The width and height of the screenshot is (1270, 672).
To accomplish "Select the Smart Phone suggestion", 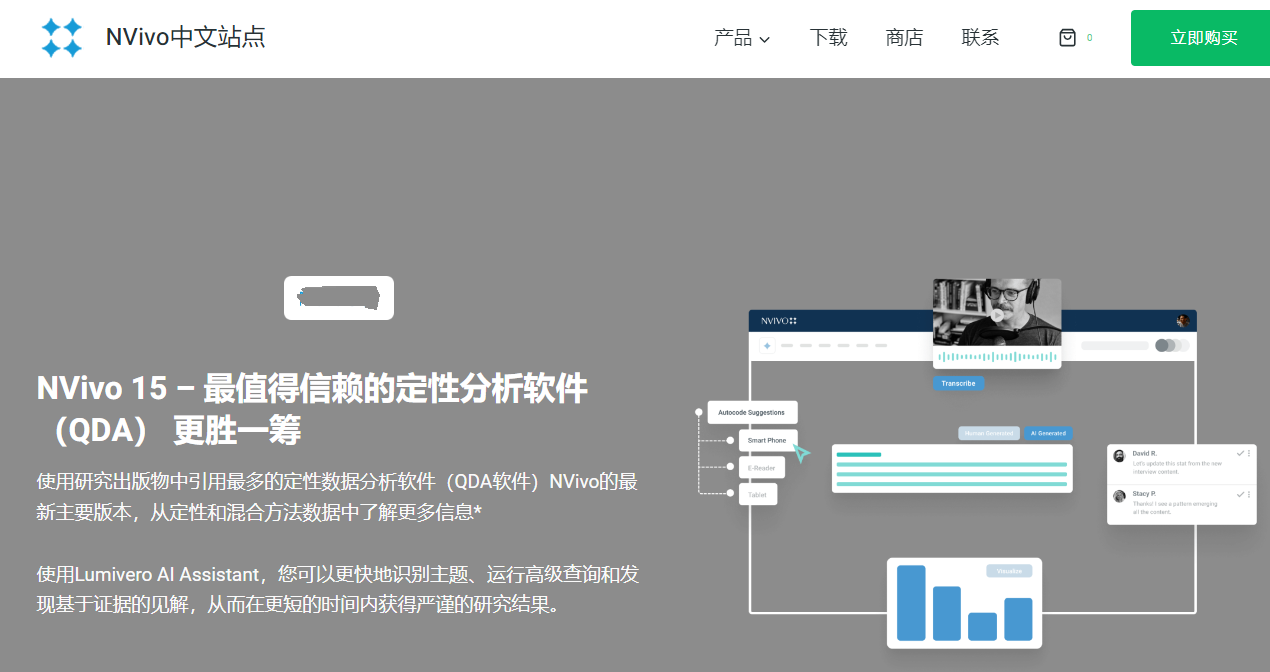I will pos(767,440).
